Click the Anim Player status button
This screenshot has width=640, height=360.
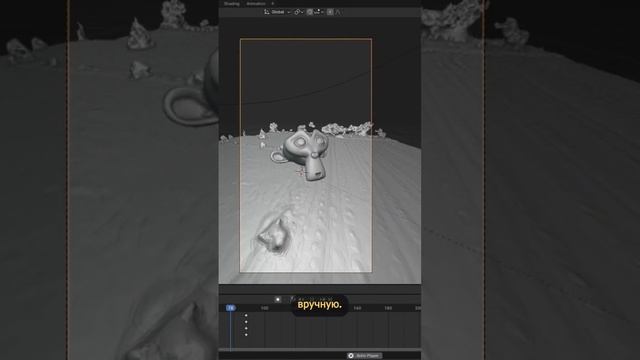click(x=364, y=356)
